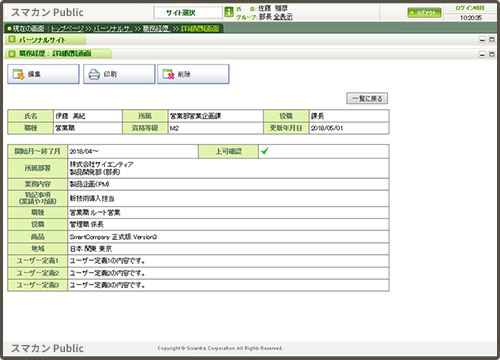
Task: Select the 製品企画(PM) value
Action: point(228,184)
